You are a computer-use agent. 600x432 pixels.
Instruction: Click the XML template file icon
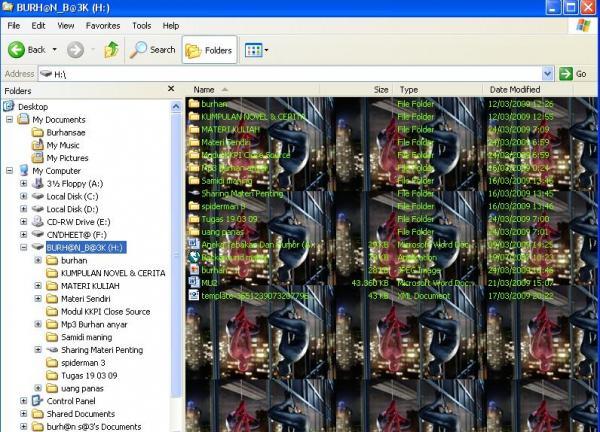(194, 295)
